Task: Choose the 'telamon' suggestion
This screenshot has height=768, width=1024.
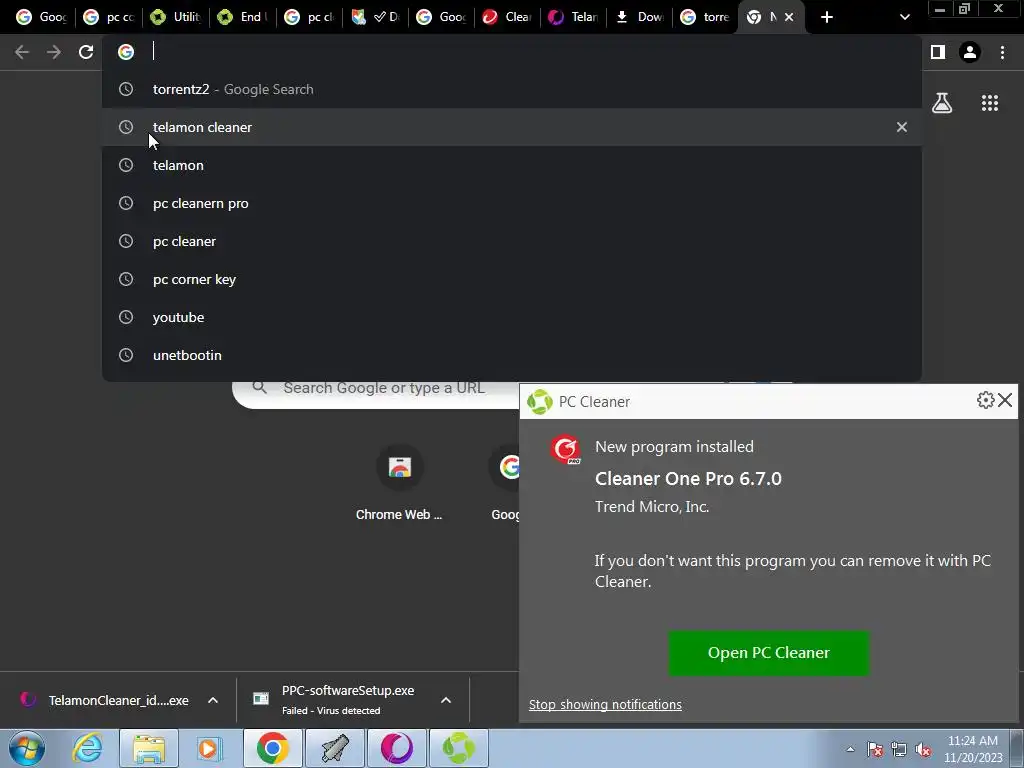Action: (x=511, y=165)
